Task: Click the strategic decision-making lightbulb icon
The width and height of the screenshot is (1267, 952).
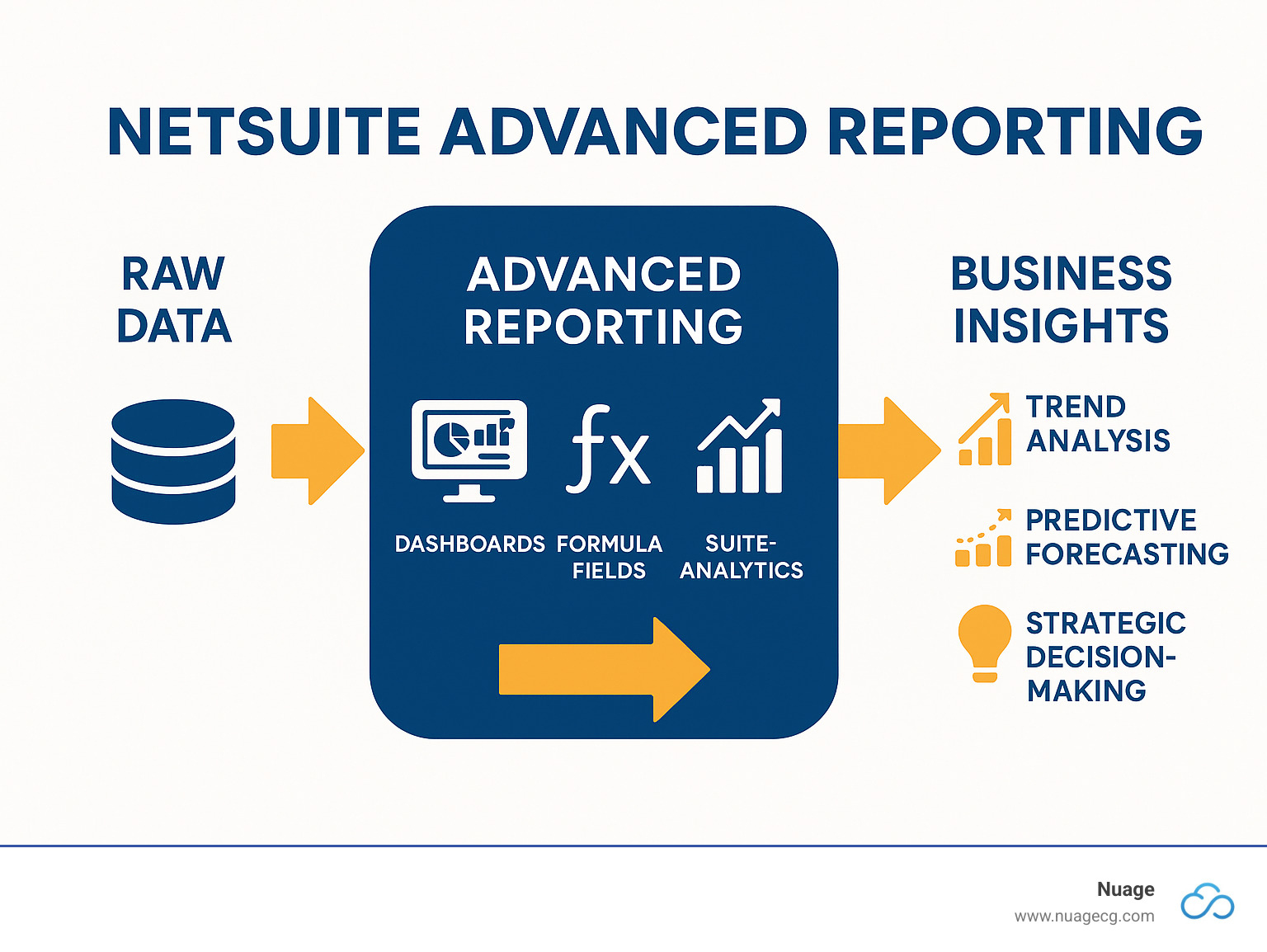Action: click(984, 643)
